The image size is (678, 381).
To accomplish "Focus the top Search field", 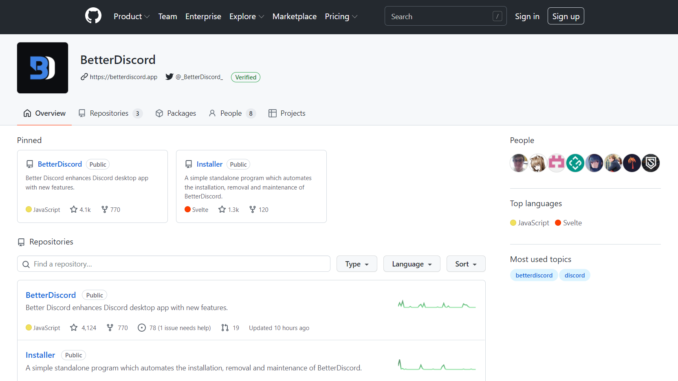I will click(x=445, y=16).
